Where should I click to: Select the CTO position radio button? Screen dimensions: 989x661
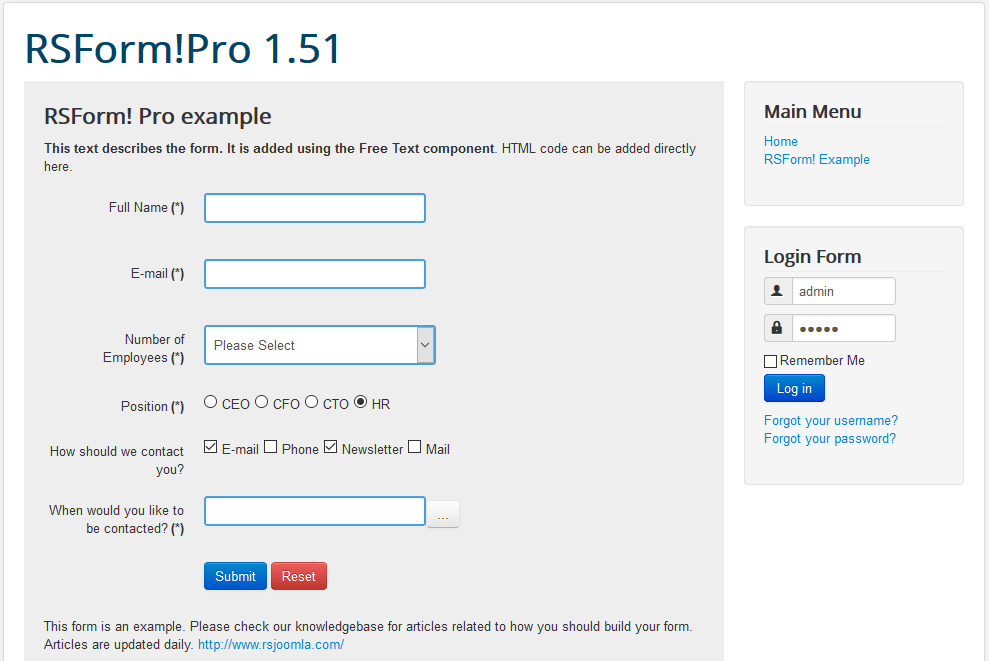tap(312, 402)
